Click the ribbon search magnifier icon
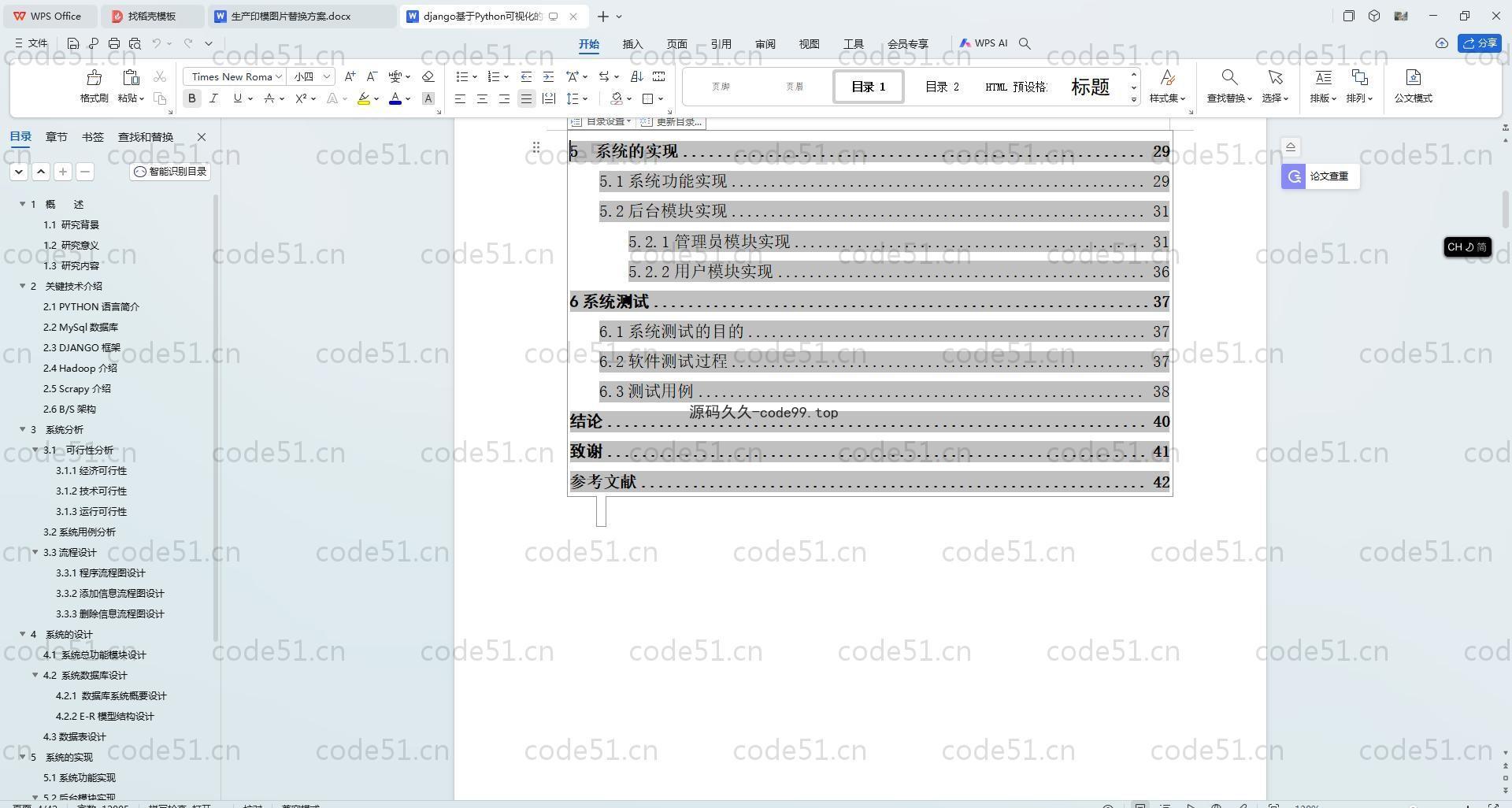 point(1025,43)
